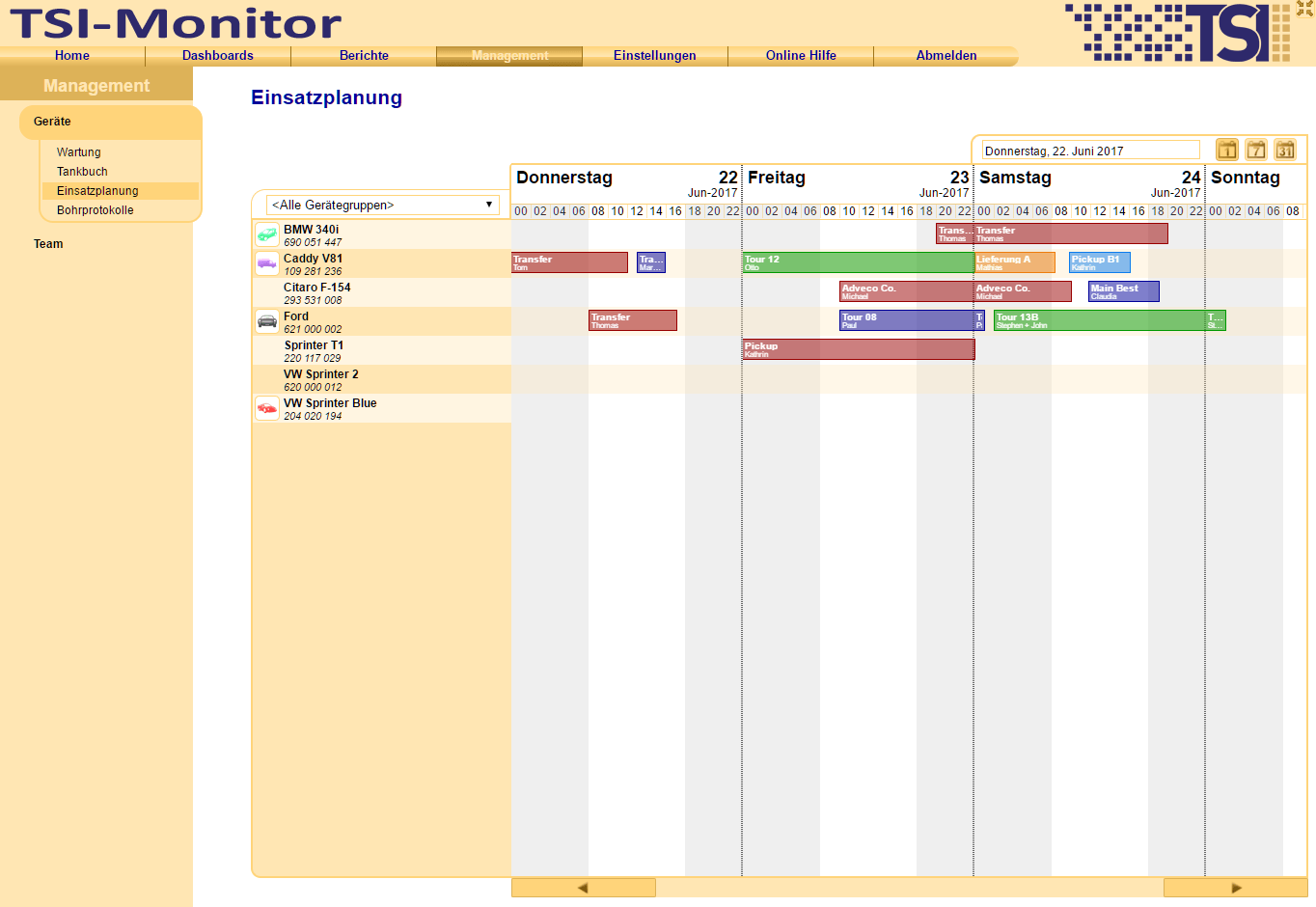Switch to the seven-day week view icon
1316x907 pixels.
pyautogui.click(x=1255, y=150)
